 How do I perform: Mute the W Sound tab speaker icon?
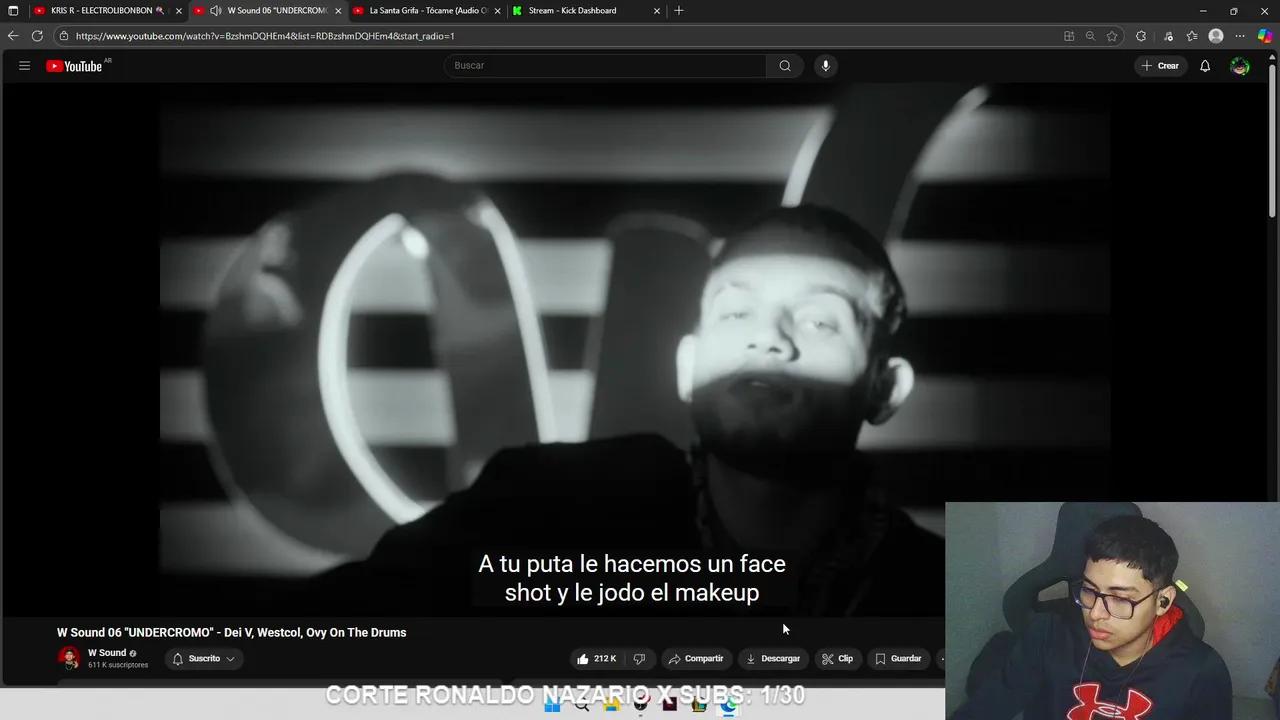click(x=215, y=11)
